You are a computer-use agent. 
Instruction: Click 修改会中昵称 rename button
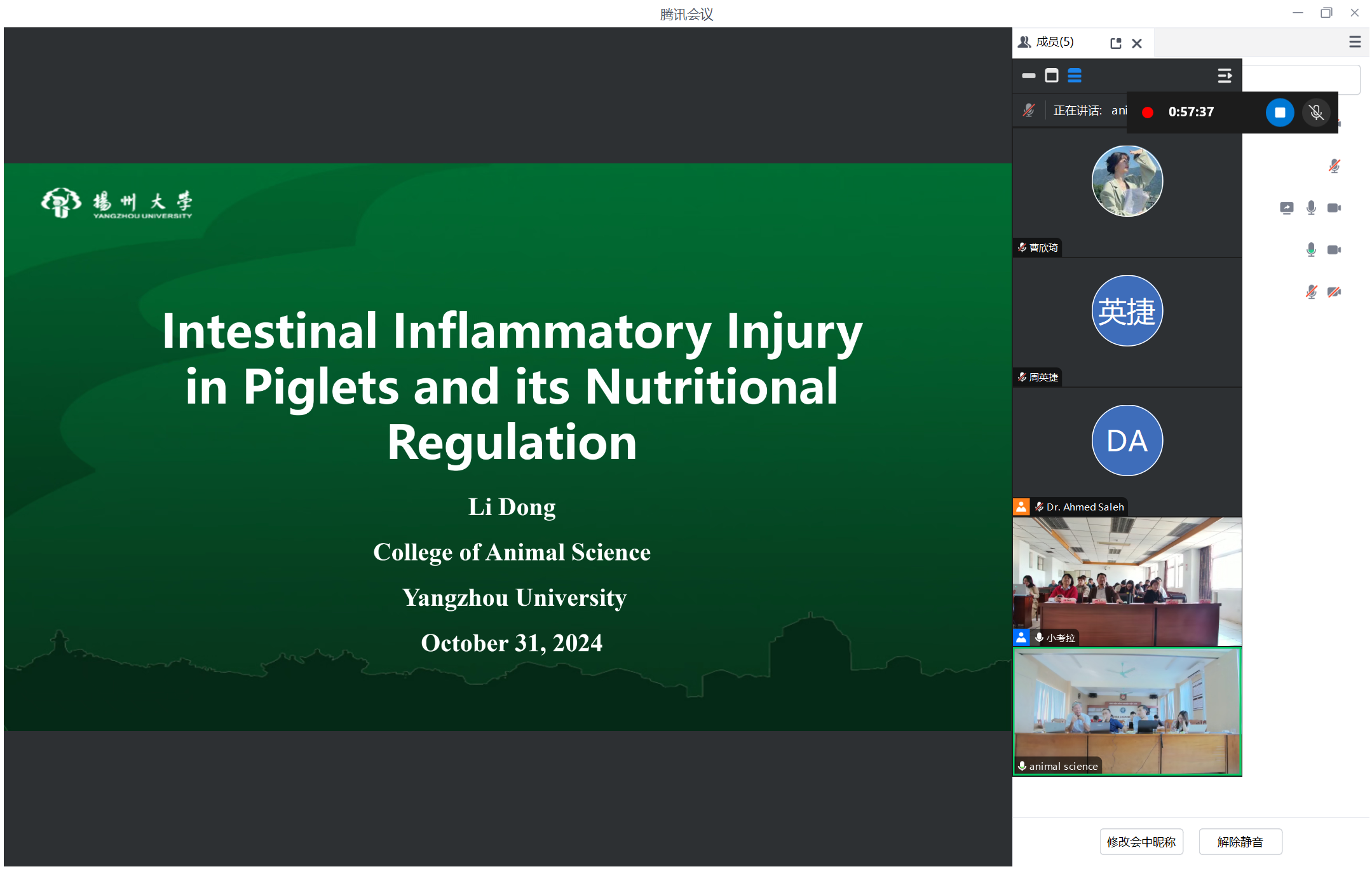point(1141,842)
